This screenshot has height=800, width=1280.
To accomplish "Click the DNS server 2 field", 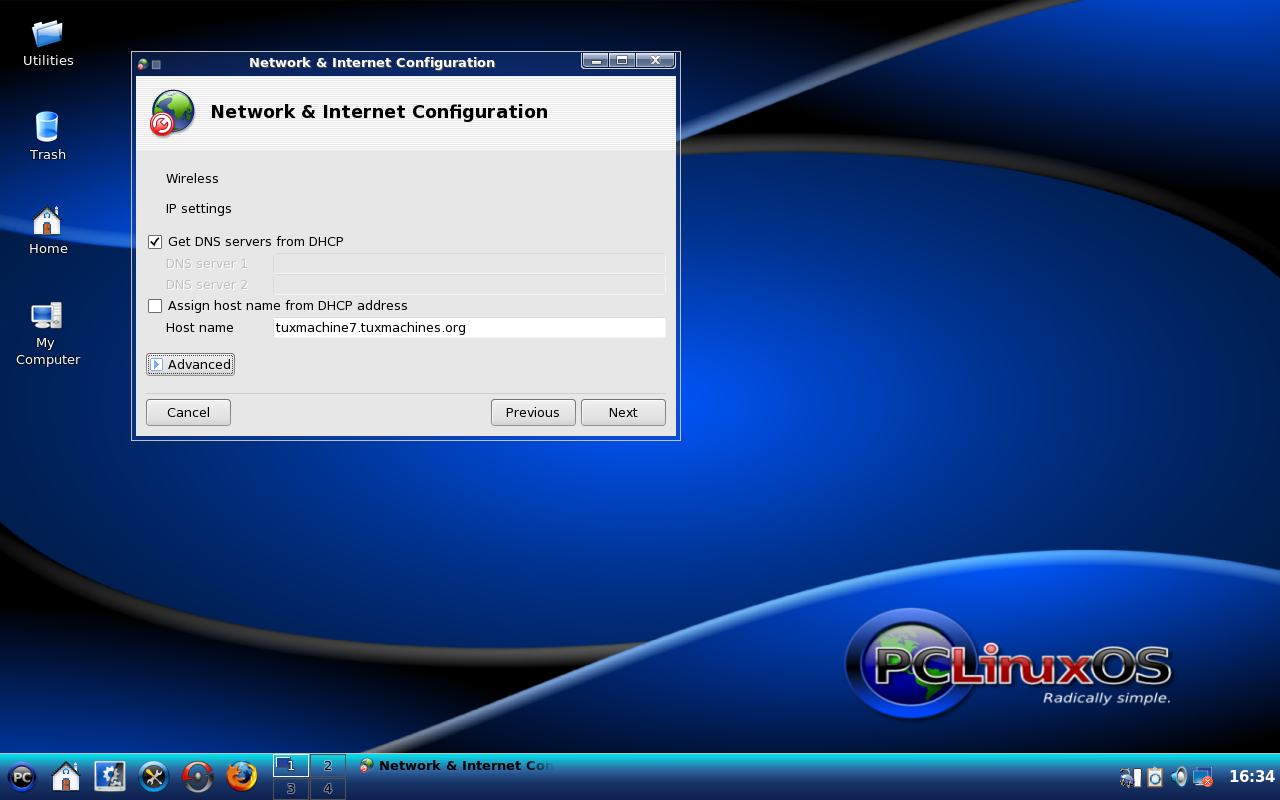I will click(x=469, y=285).
